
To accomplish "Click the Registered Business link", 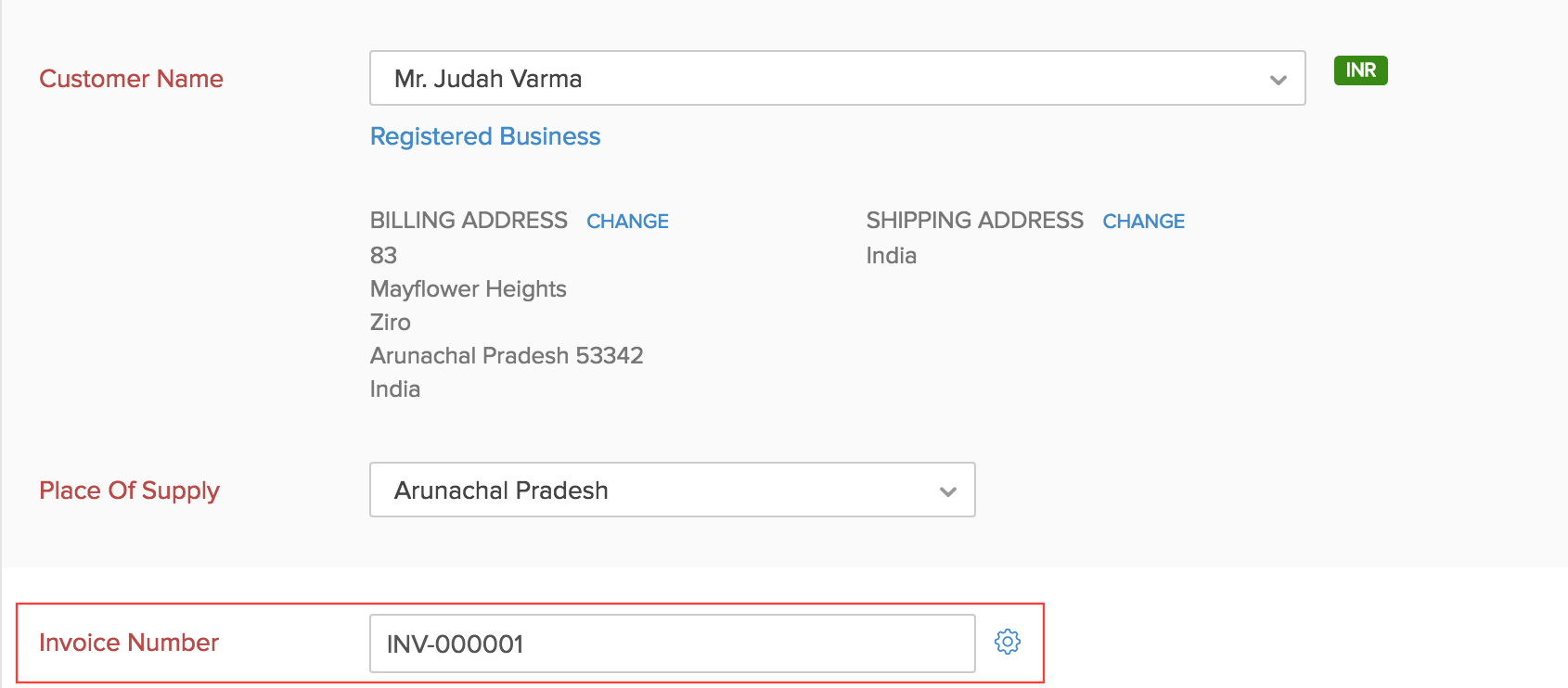I will 484,136.
